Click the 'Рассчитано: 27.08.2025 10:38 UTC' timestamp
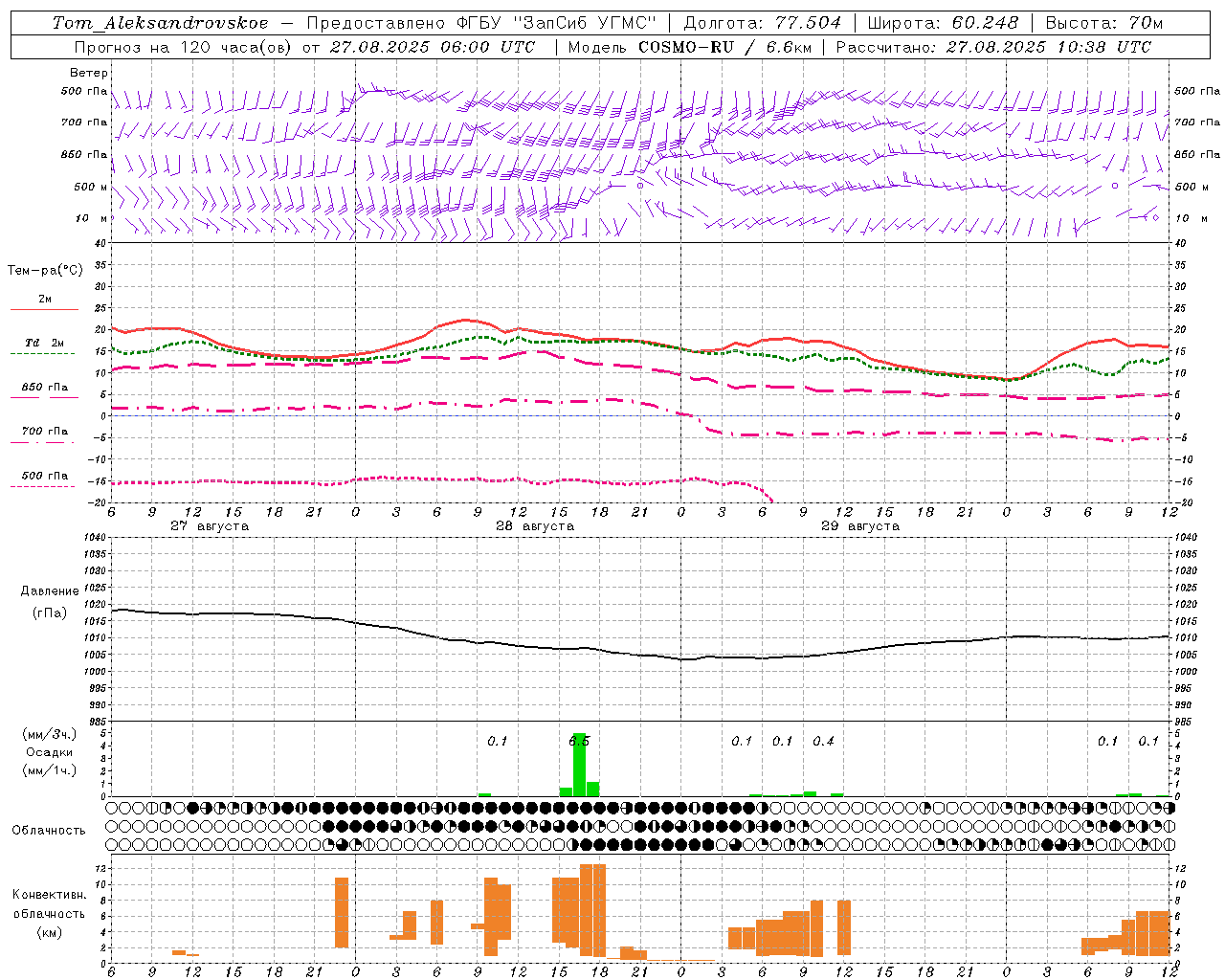Image resolution: width=1225 pixels, height=980 pixels. pos(993,47)
